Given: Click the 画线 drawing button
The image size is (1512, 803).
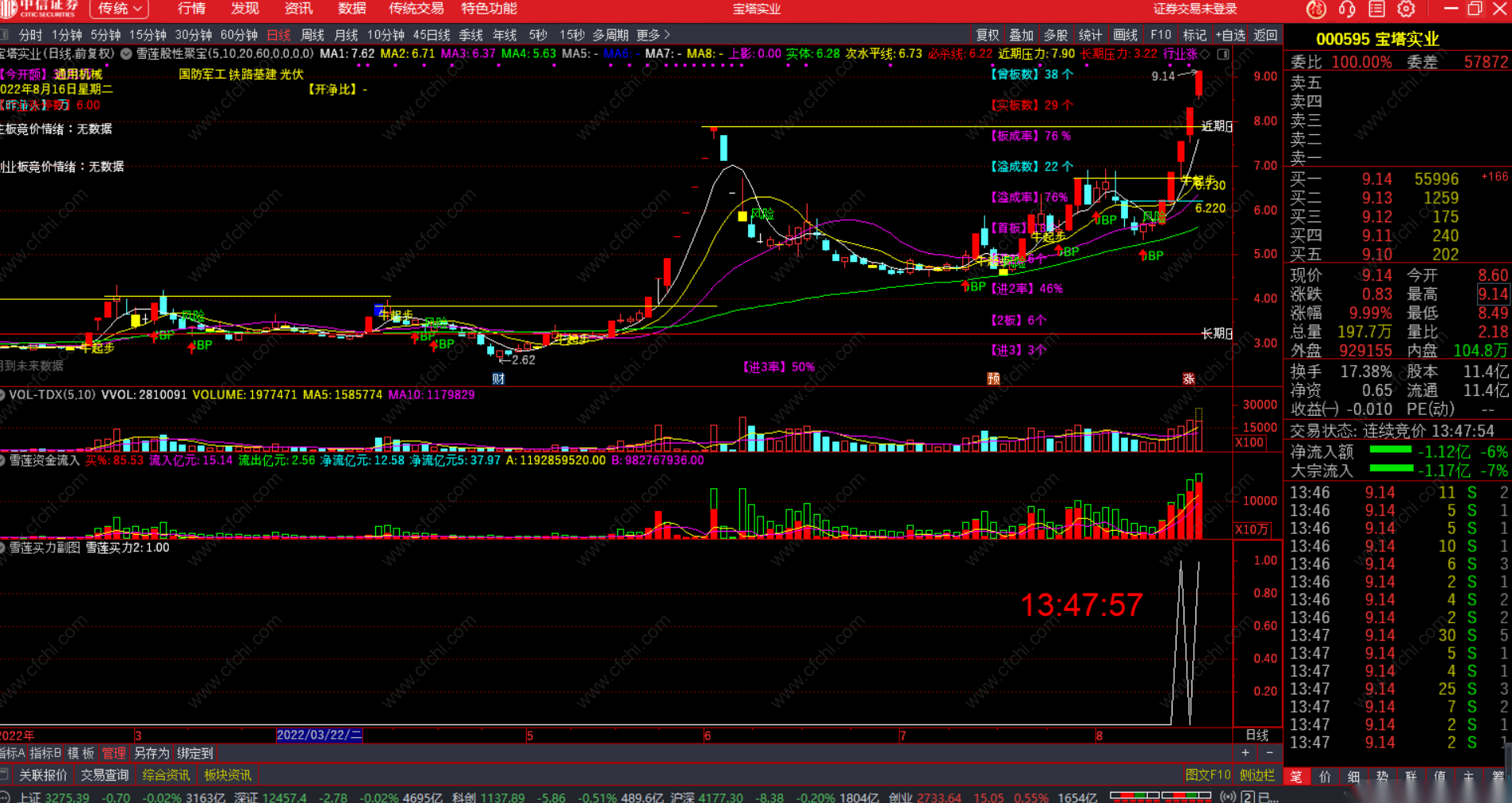Looking at the screenshot, I should pyautogui.click(x=1125, y=35).
